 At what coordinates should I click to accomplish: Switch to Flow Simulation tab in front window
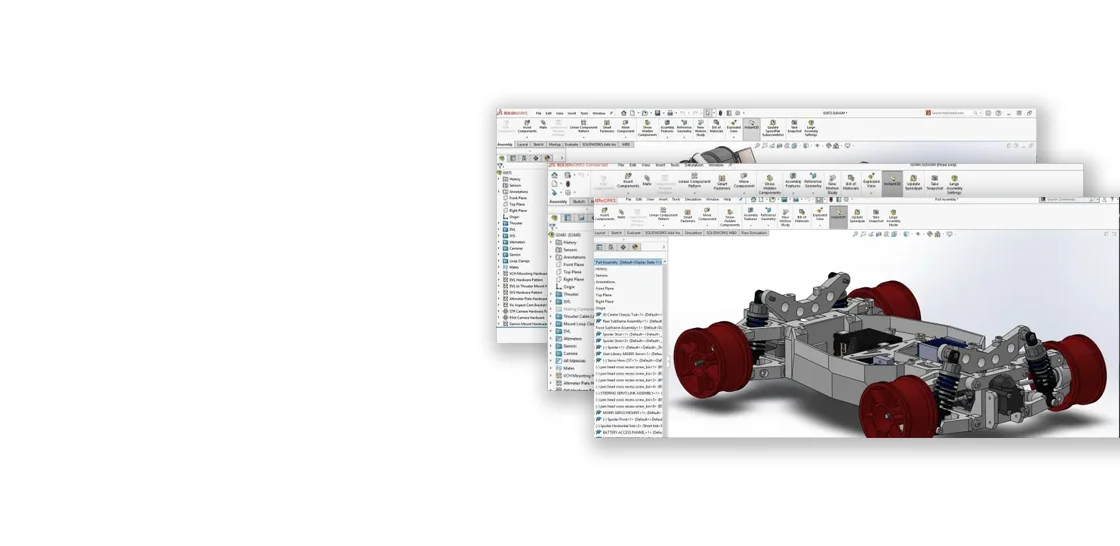754,232
